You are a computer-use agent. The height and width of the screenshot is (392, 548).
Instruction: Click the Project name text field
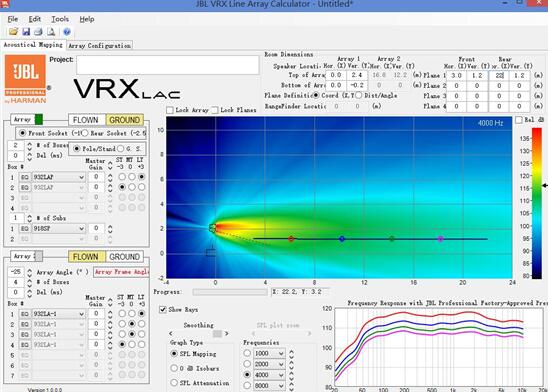pyautogui.click(x=168, y=65)
